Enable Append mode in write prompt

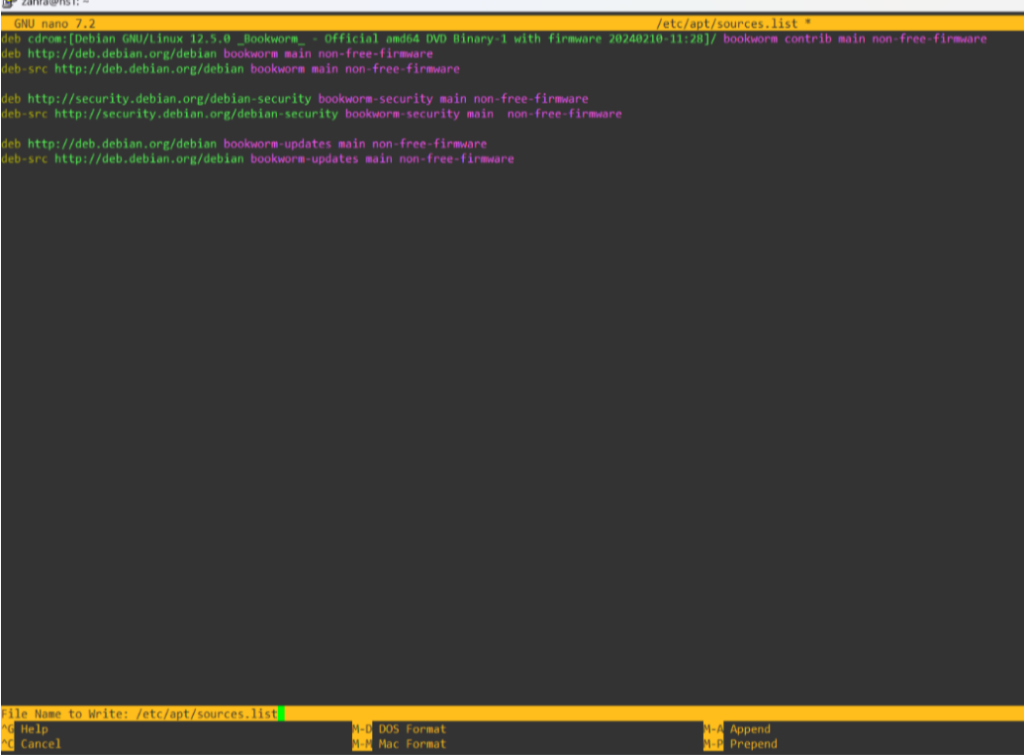pyautogui.click(x=749, y=729)
